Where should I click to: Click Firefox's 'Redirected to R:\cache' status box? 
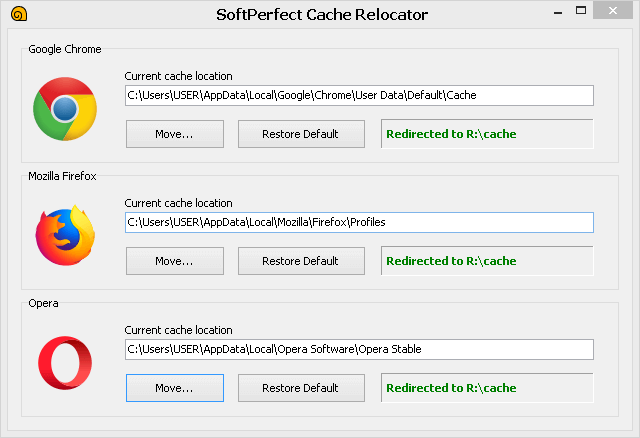pos(487,261)
